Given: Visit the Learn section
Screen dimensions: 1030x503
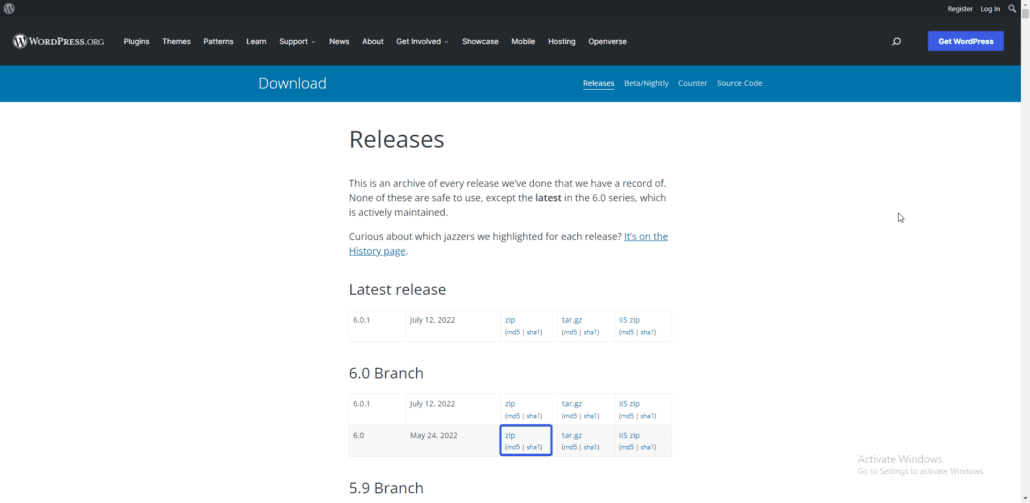Looking at the screenshot, I should tap(256, 41).
